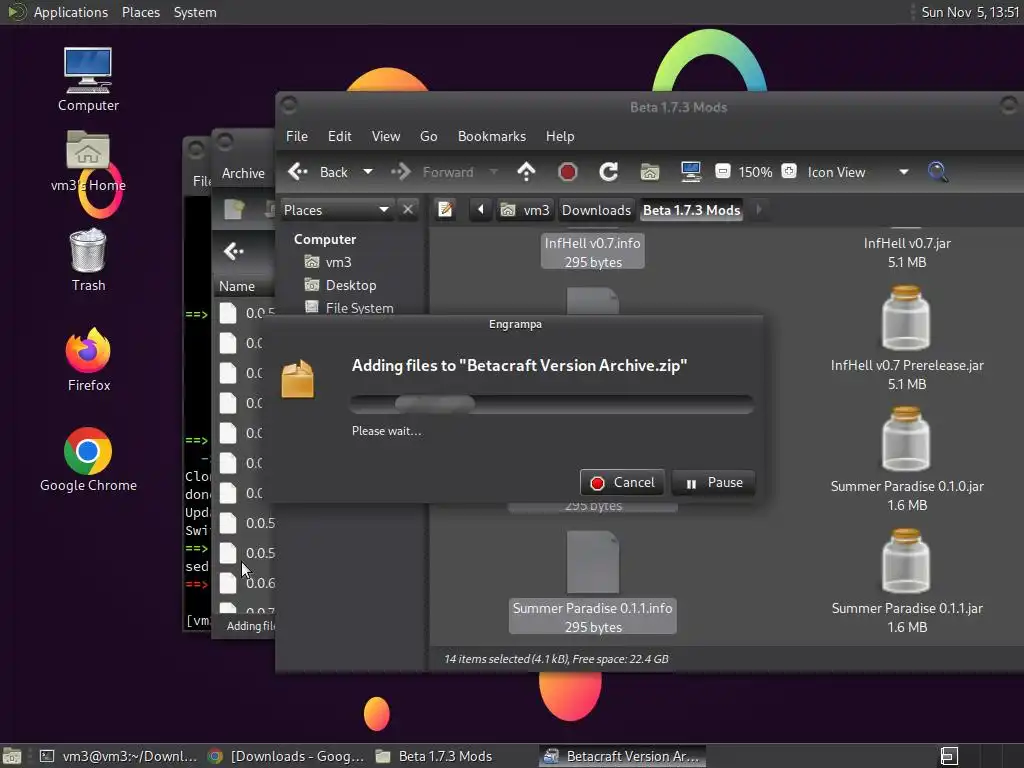
Task: Open the View menu
Action: point(386,136)
